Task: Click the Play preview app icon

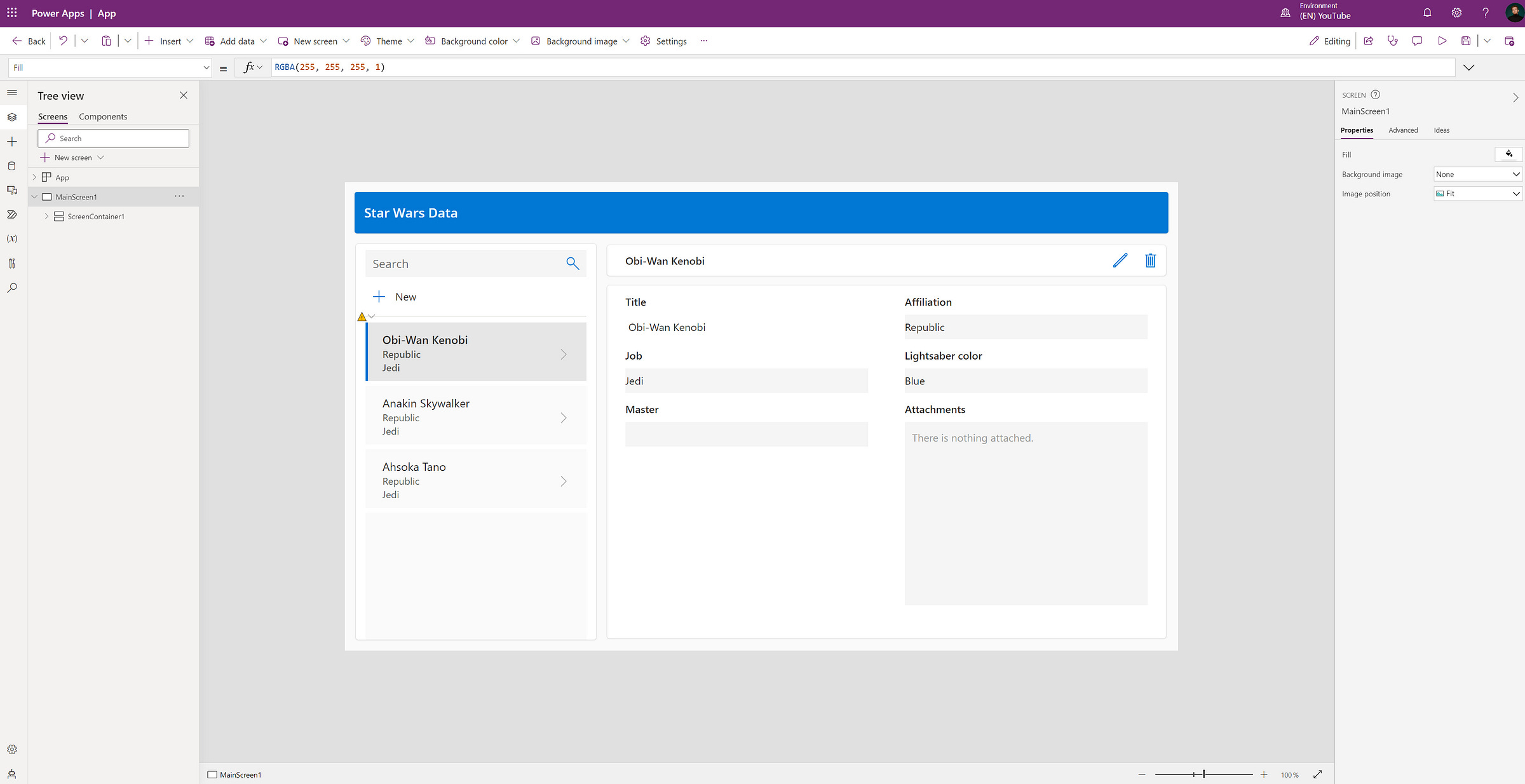Action: (x=1442, y=41)
